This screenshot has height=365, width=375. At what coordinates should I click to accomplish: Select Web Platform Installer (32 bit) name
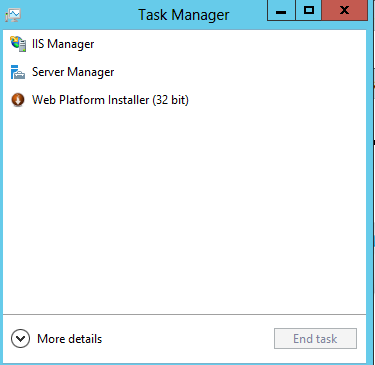tap(110, 100)
